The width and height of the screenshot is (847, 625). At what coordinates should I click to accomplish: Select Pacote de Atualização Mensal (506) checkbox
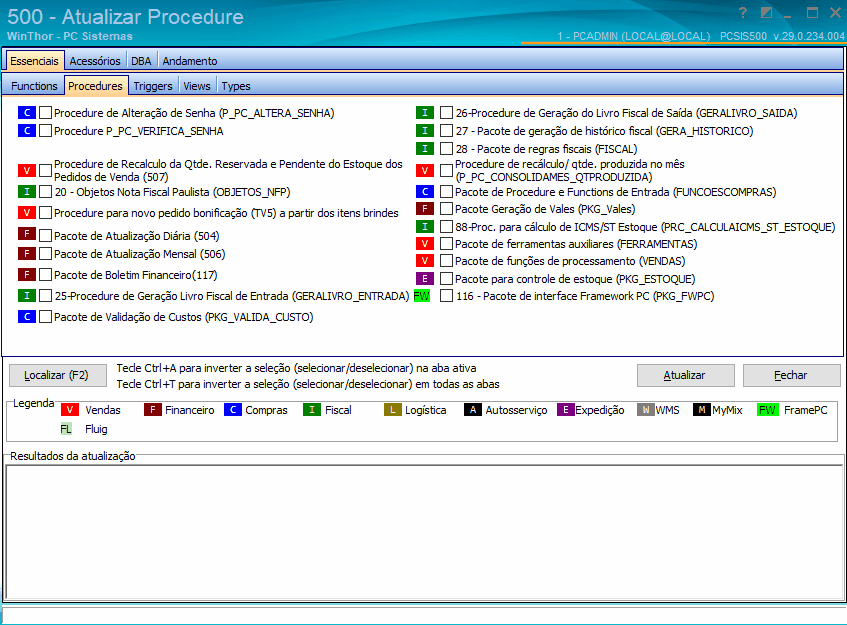pyautogui.click(x=45, y=254)
